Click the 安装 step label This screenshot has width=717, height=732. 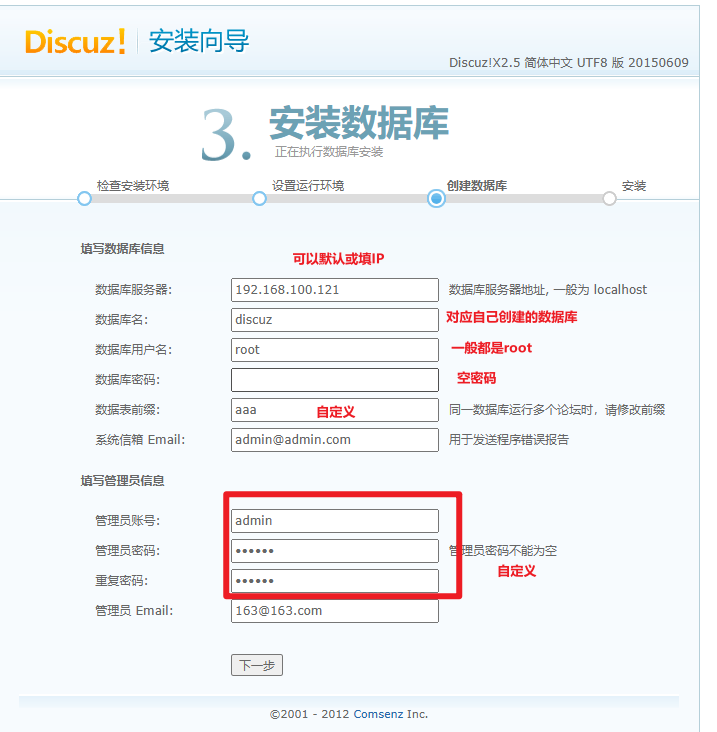(634, 186)
